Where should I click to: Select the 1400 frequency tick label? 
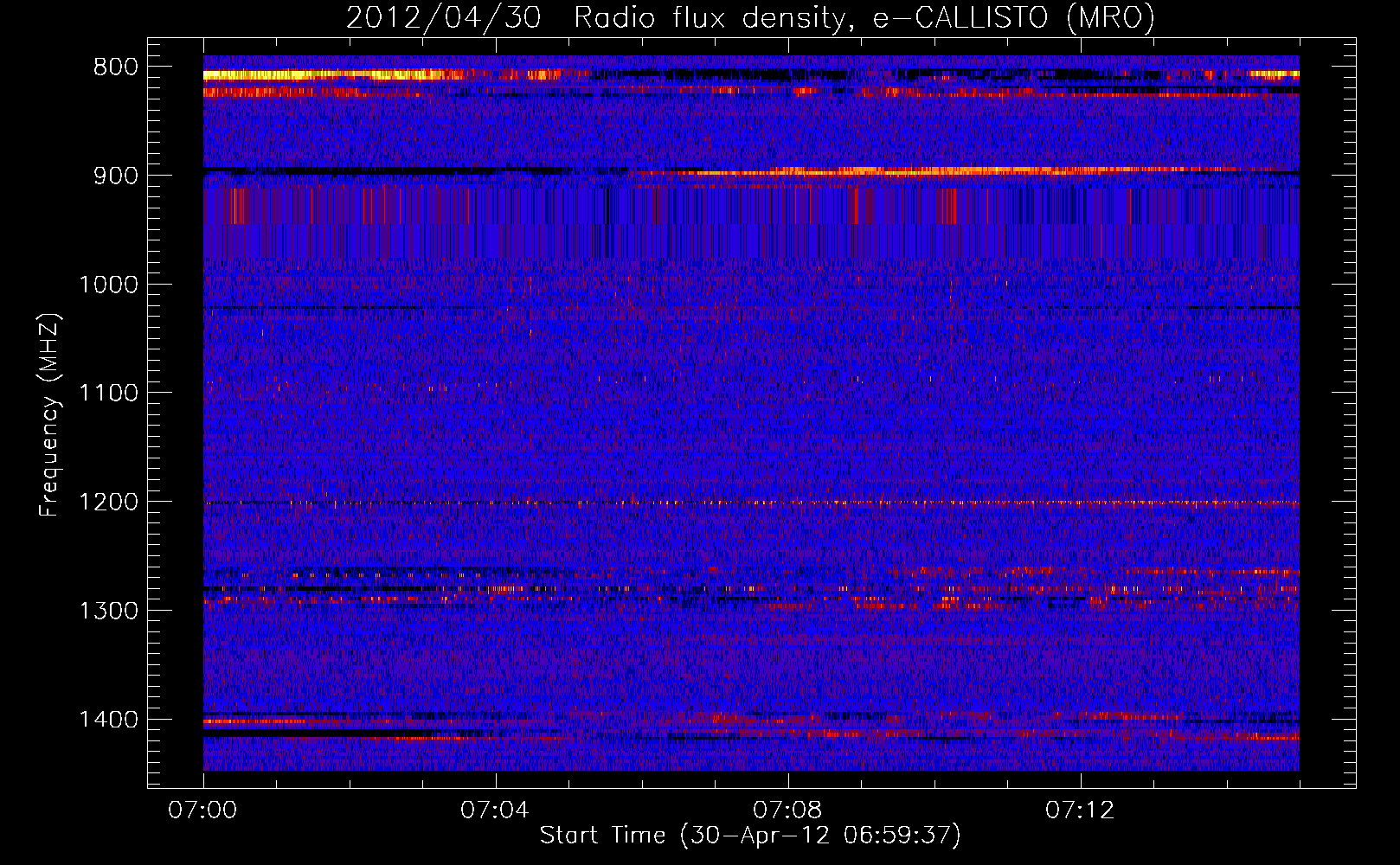(x=108, y=720)
